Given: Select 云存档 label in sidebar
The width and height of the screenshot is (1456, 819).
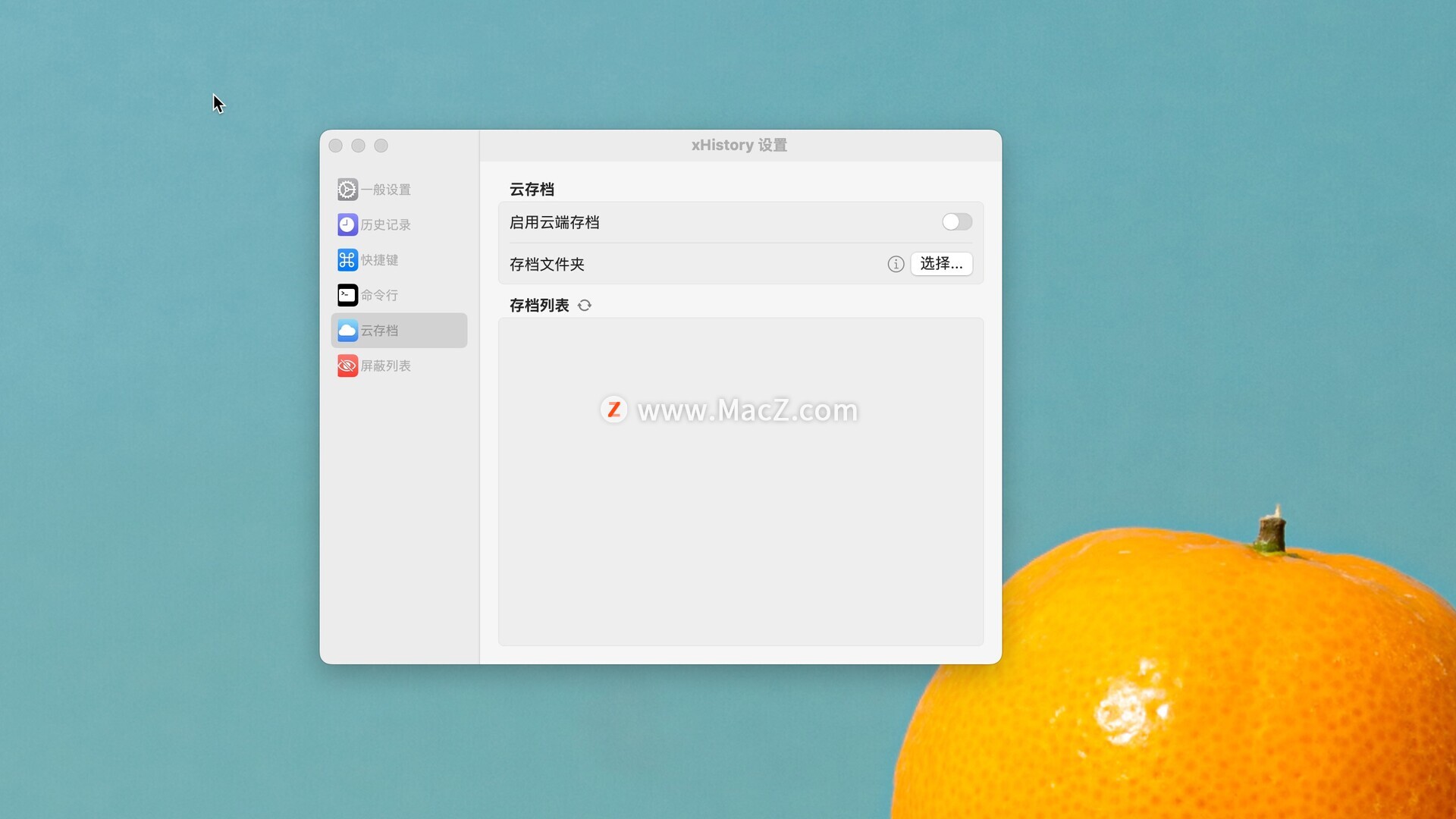Looking at the screenshot, I should click(379, 331).
